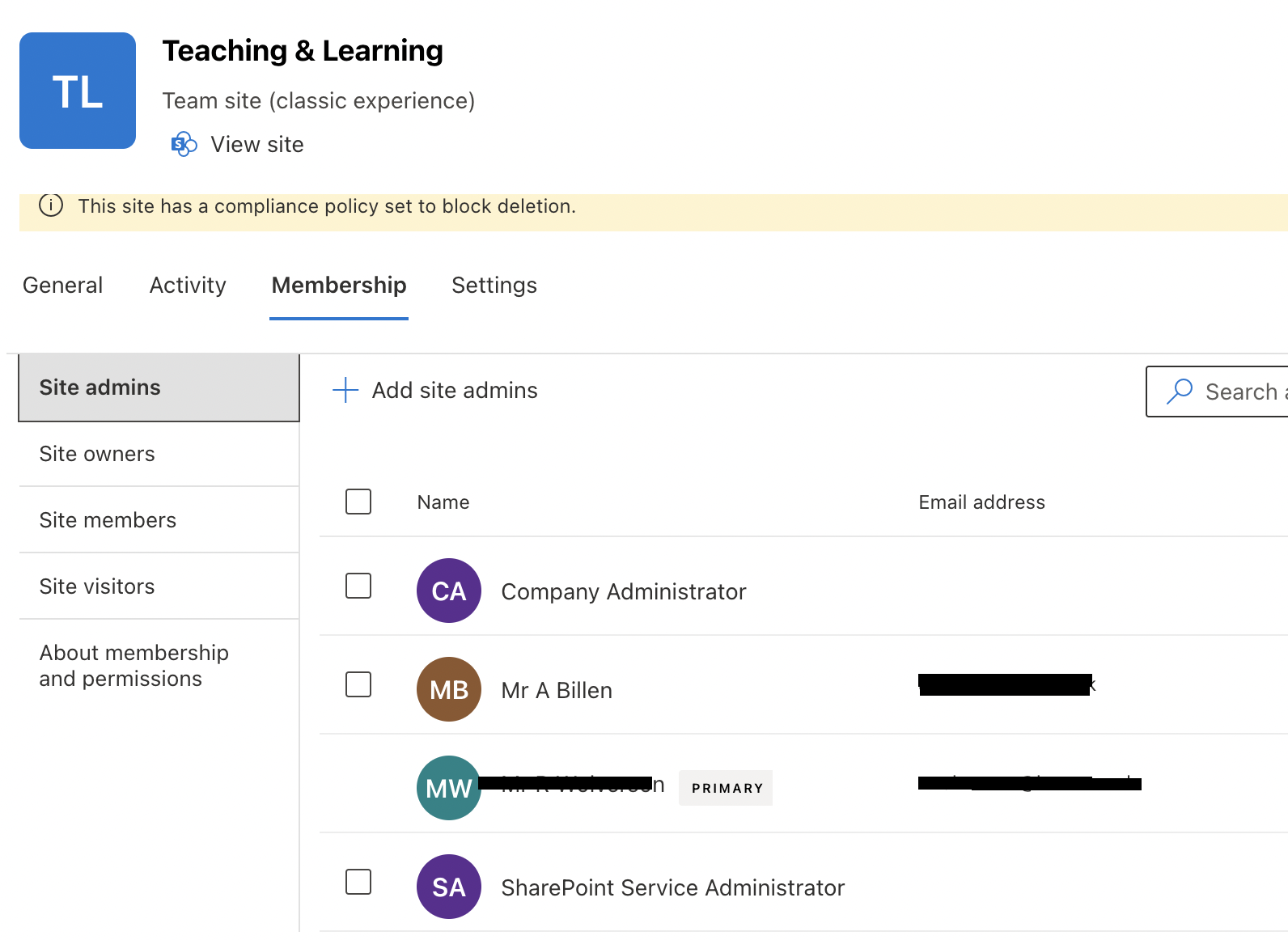Screen dimensions: 1288x940
Task: Open the Site members list
Action: click(x=159, y=520)
